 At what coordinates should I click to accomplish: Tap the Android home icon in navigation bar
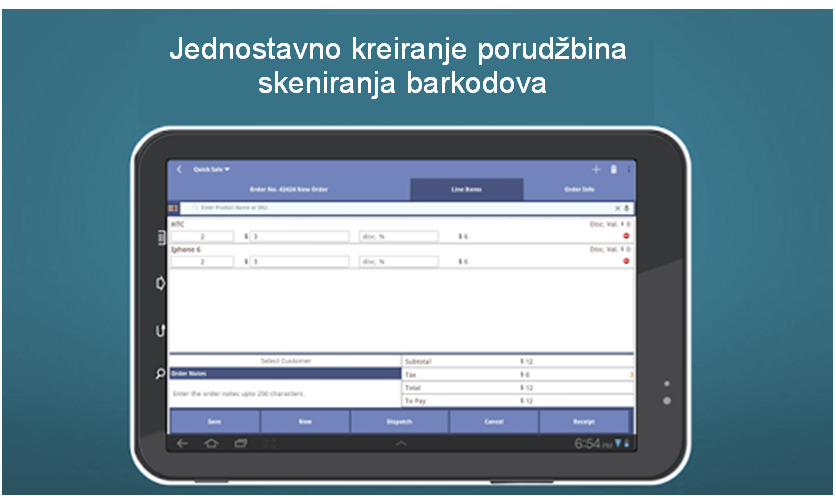coord(211,443)
